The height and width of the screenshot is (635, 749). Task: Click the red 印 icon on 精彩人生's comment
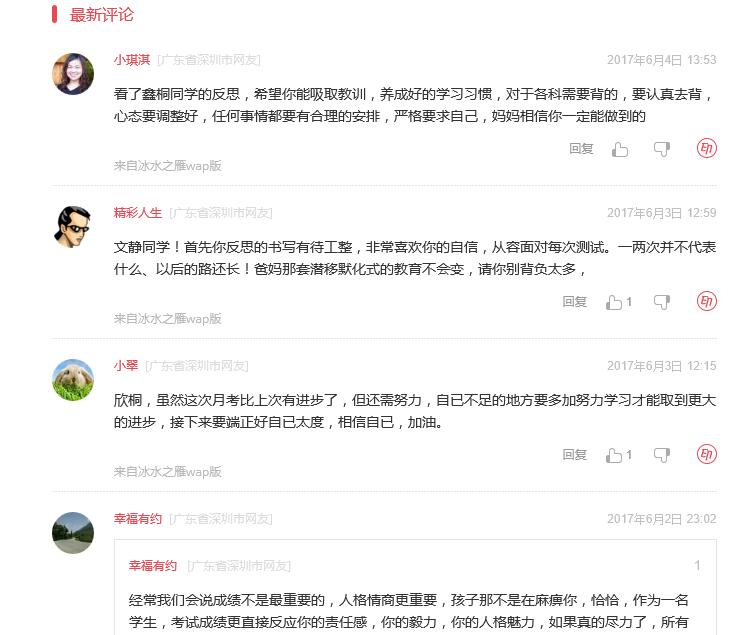[x=706, y=301]
